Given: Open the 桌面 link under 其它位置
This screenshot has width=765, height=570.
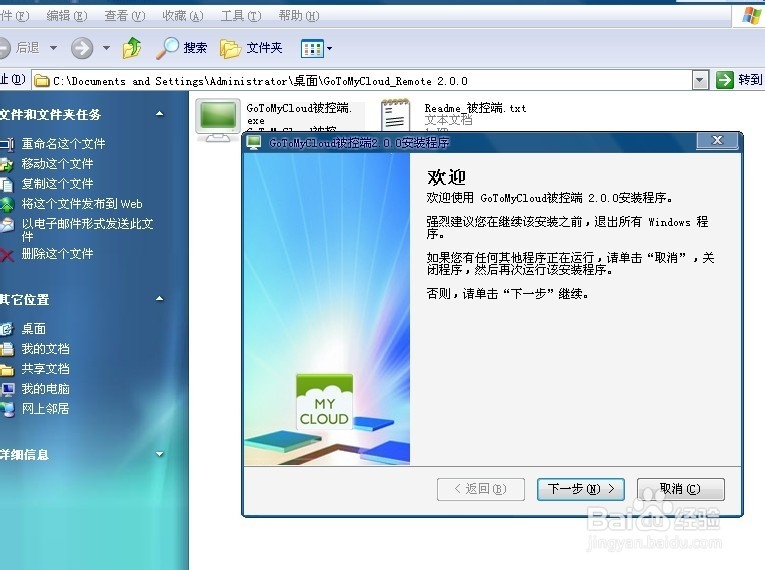Looking at the screenshot, I should 34,329.
